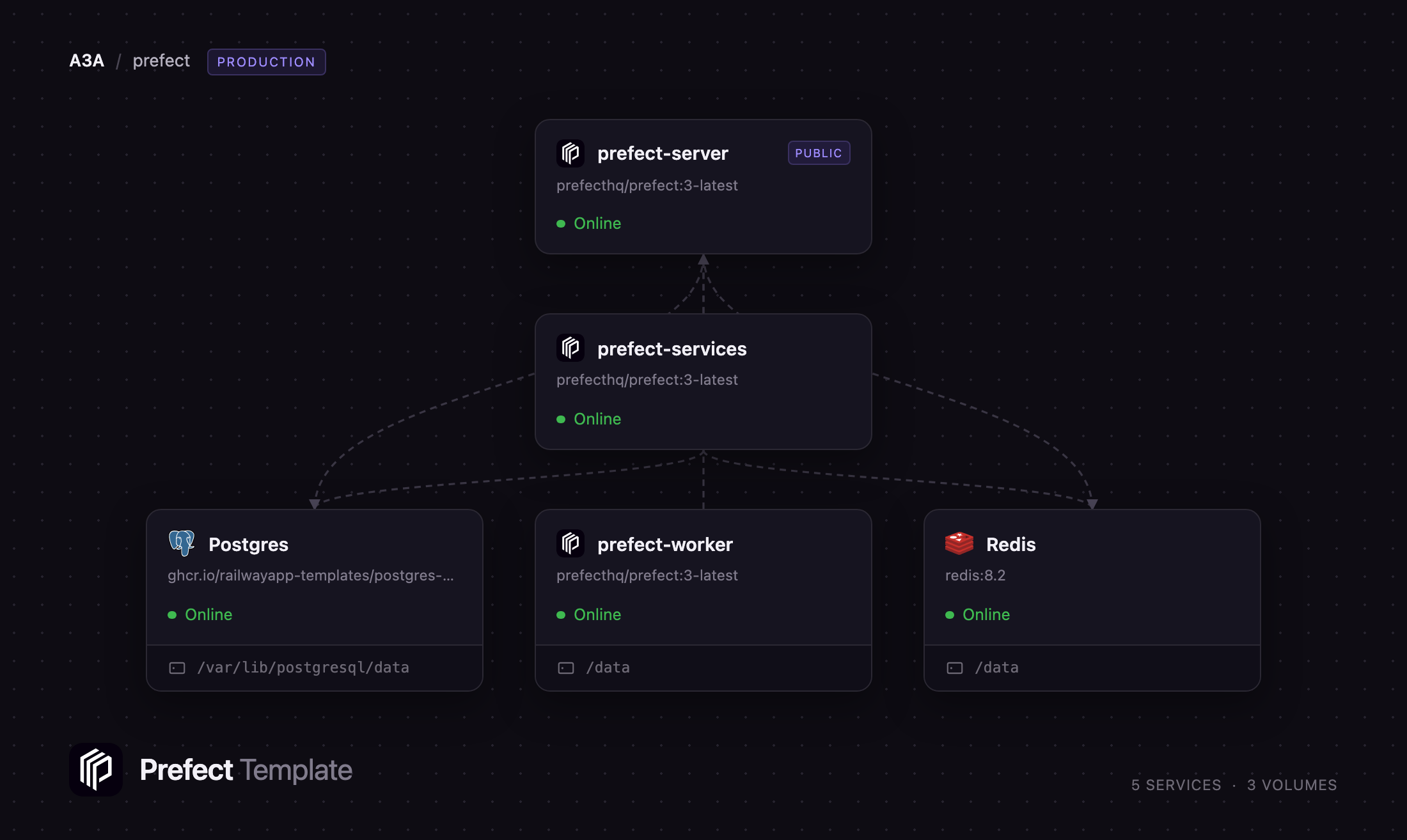The height and width of the screenshot is (840, 1407).
Task: Select the prefect-server service title
Action: [663, 153]
